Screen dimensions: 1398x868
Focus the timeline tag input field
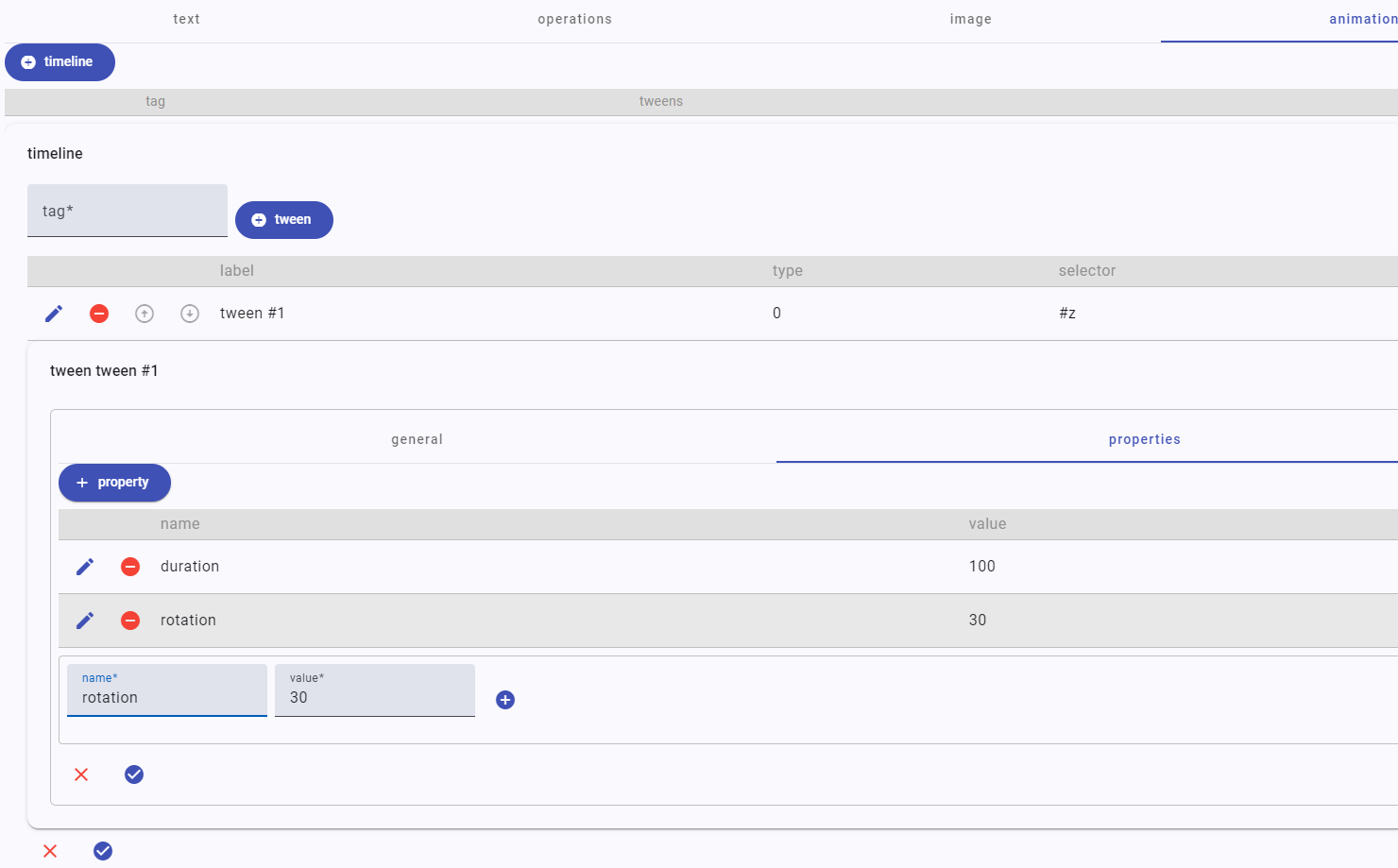click(x=128, y=212)
